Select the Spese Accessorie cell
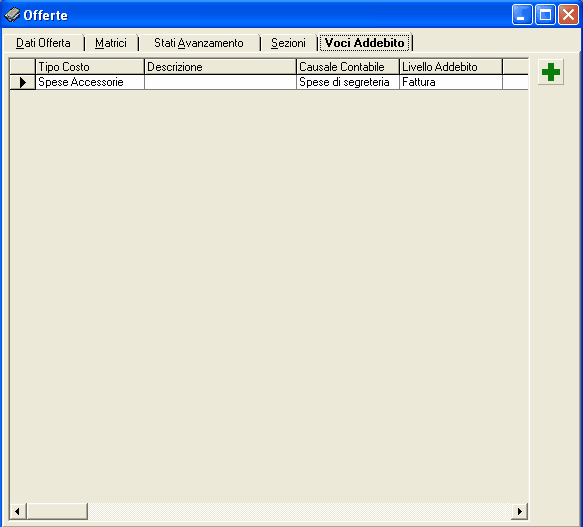The image size is (583, 527). [90, 82]
